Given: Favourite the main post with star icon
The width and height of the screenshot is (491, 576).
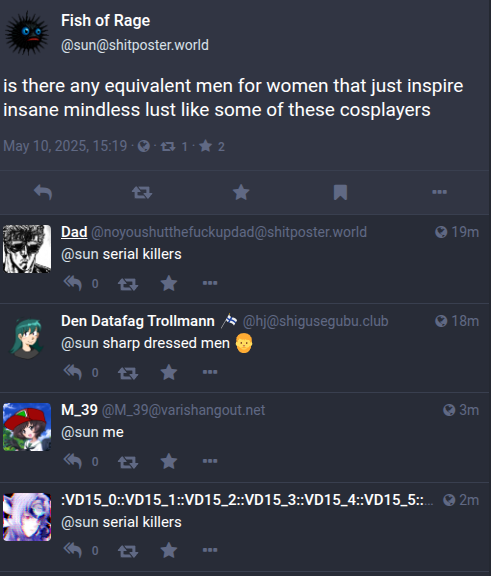Looking at the screenshot, I should point(241,192).
